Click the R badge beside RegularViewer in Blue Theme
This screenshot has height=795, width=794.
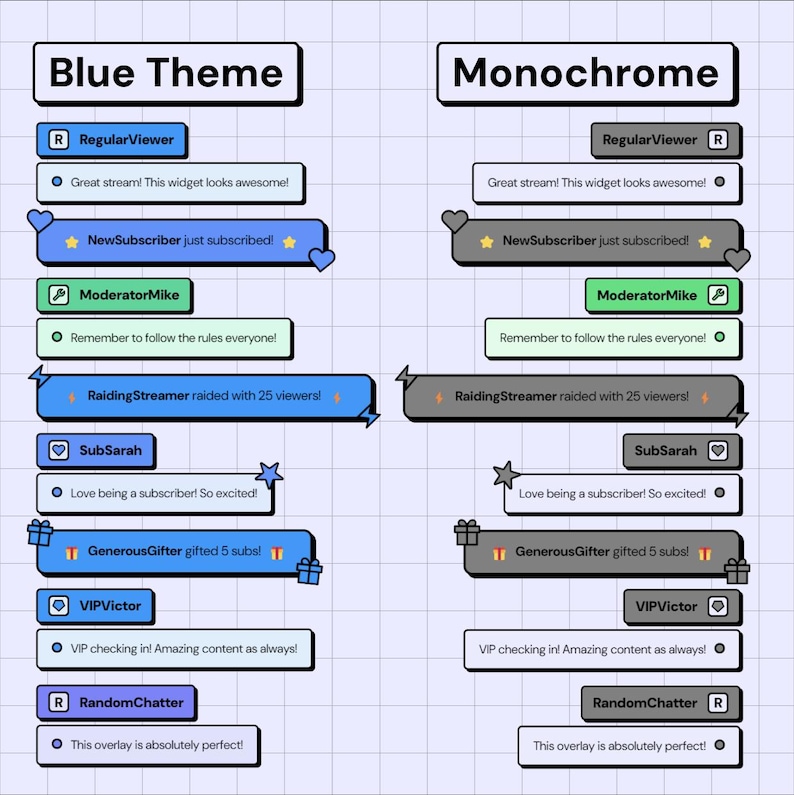(59, 139)
